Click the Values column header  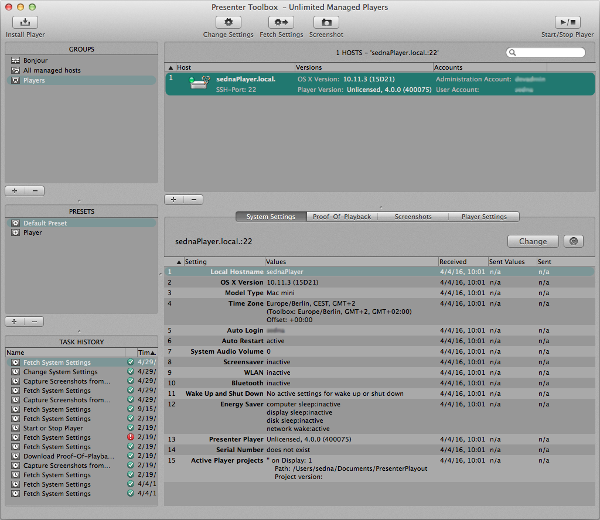[x=351, y=262]
